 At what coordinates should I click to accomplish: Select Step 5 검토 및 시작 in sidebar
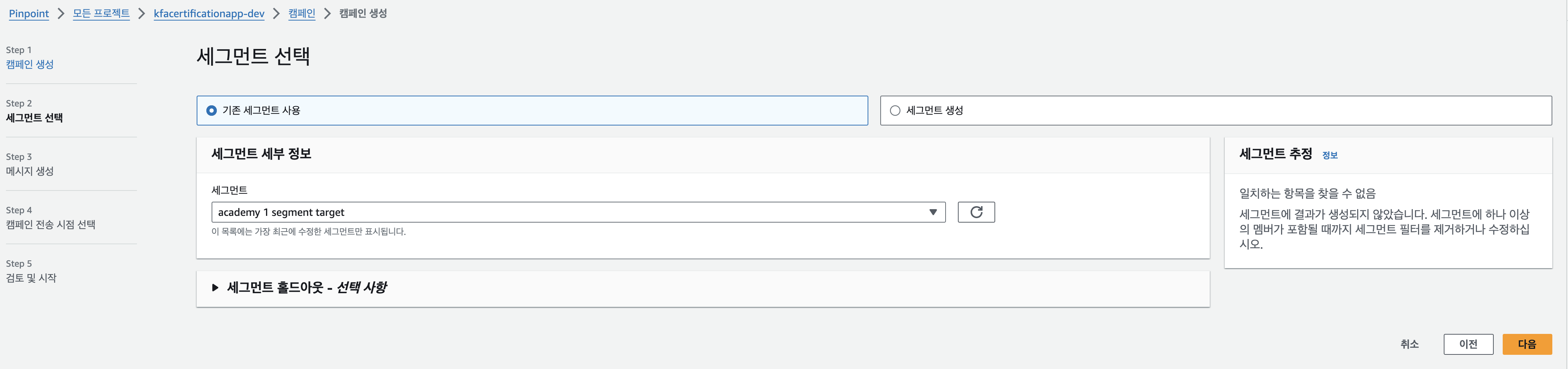(31, 277)
